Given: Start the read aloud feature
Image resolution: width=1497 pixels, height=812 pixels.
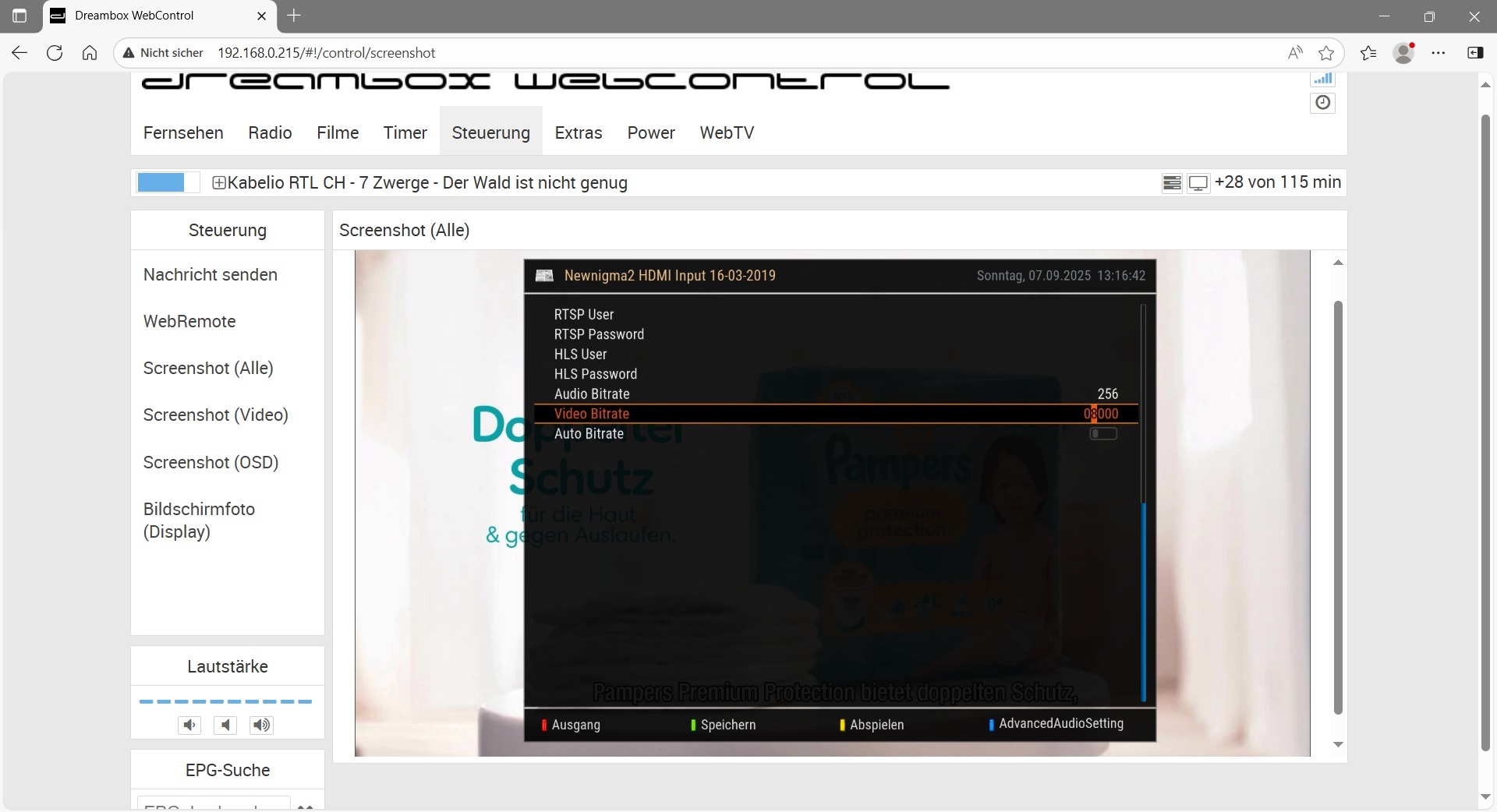Looking at the screenshot, I should 1295,53.
